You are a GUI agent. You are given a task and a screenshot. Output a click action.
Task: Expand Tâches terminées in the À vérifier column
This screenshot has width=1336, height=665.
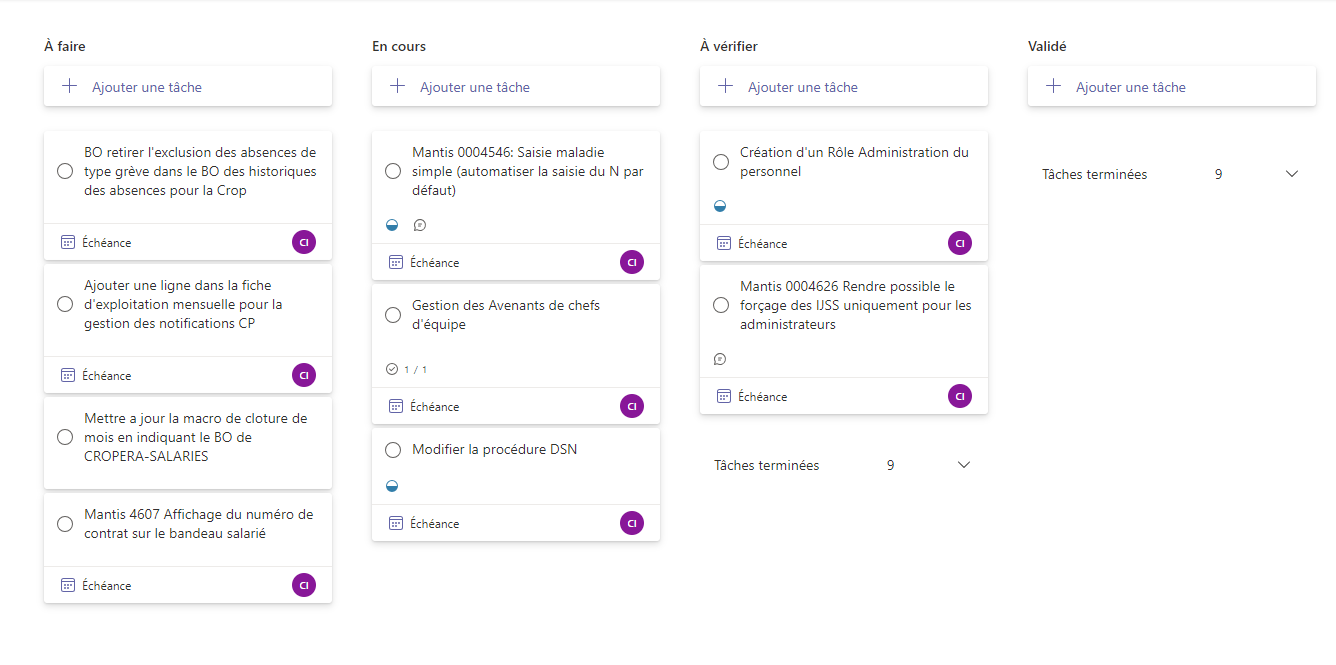click(x=964, y=465)
